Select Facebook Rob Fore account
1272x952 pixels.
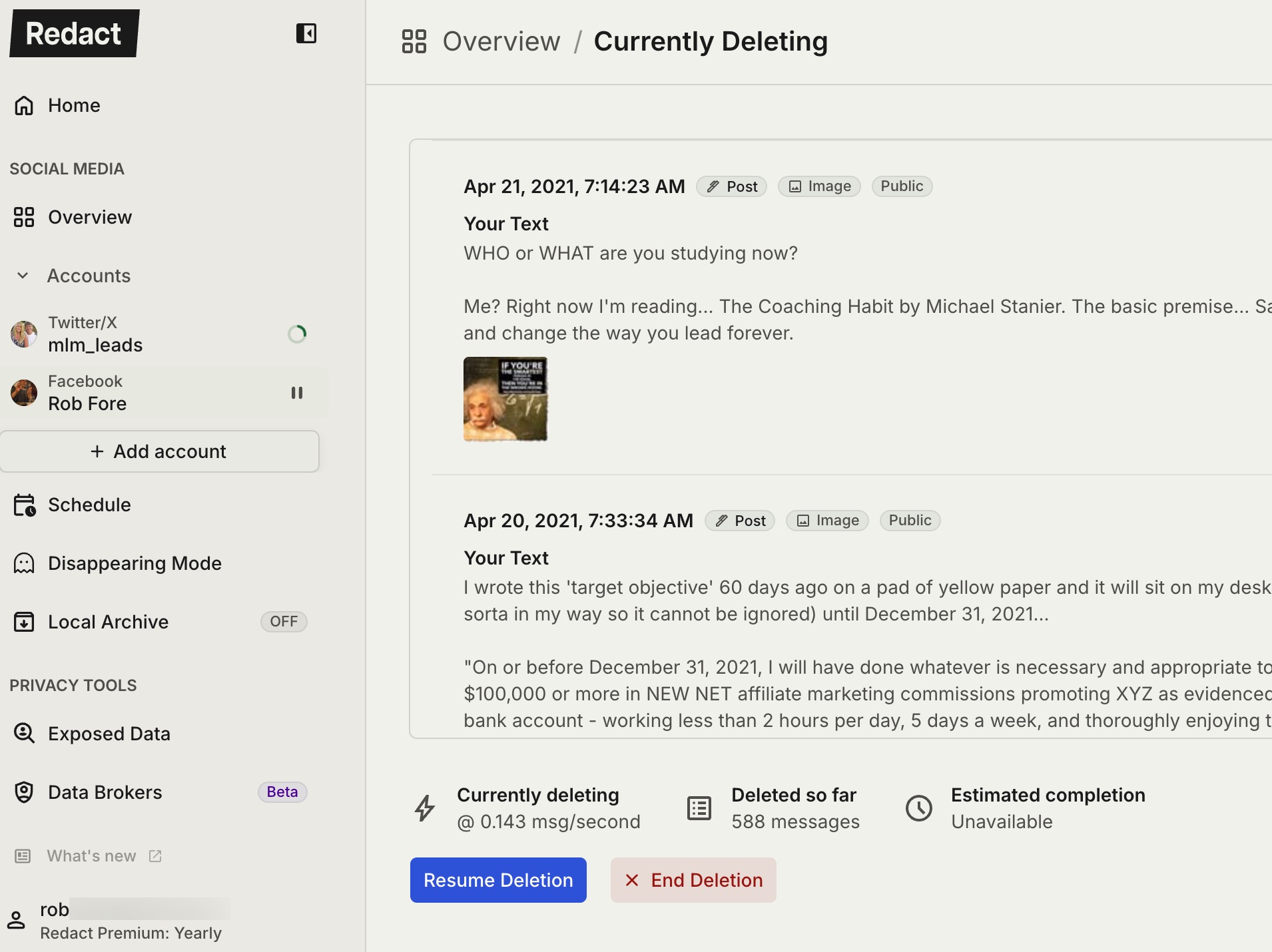pos(160,393)
